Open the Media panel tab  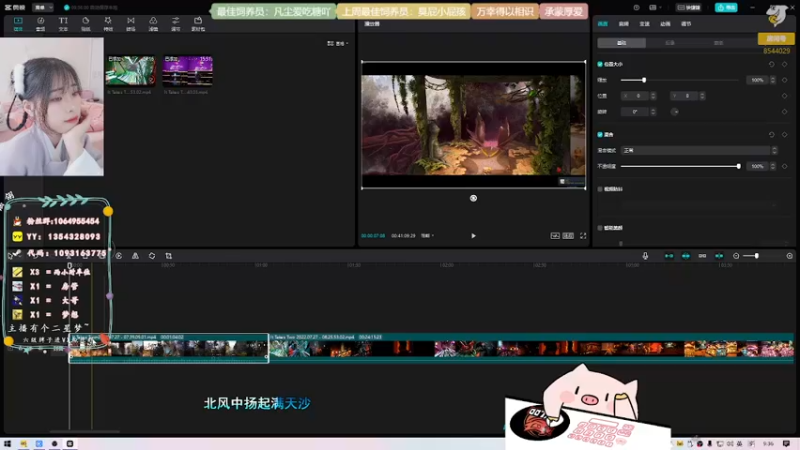[18, 23]
